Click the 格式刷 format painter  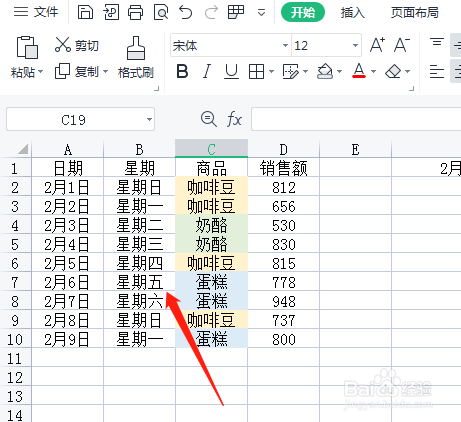136,57
